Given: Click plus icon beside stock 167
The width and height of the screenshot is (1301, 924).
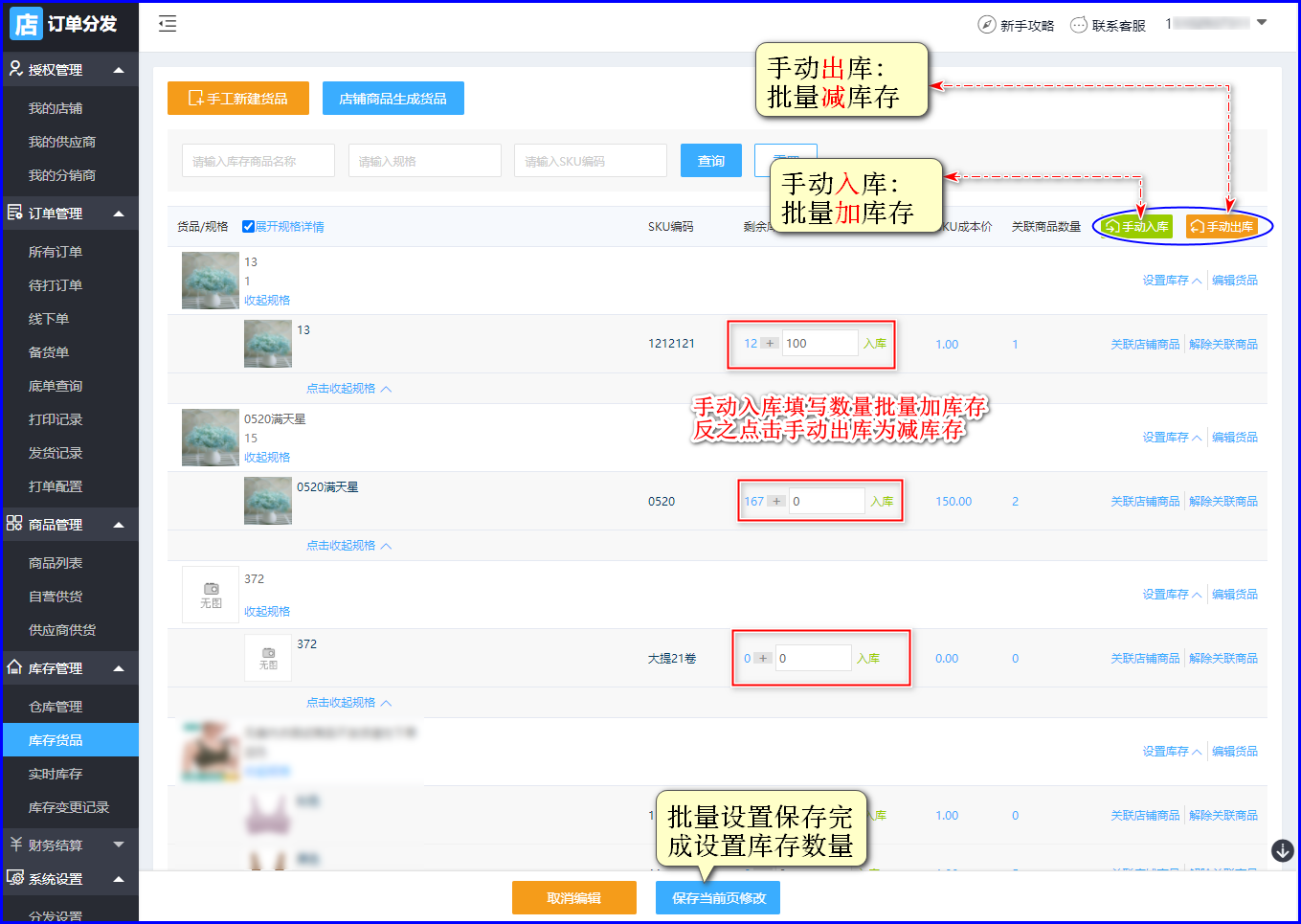Looking at the screenshot, I should (x=776, y=502).
